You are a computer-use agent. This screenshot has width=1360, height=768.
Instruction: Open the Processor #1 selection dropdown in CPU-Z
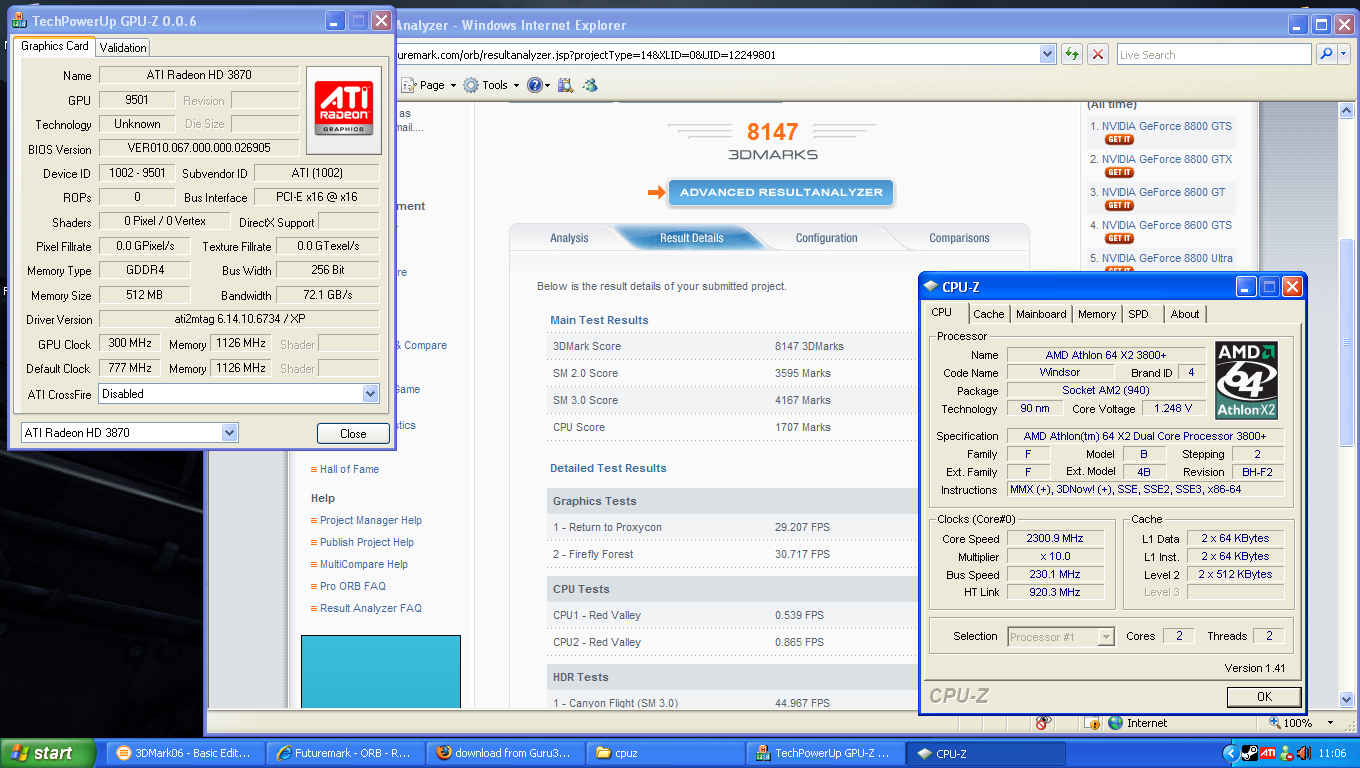[1106, 637]
